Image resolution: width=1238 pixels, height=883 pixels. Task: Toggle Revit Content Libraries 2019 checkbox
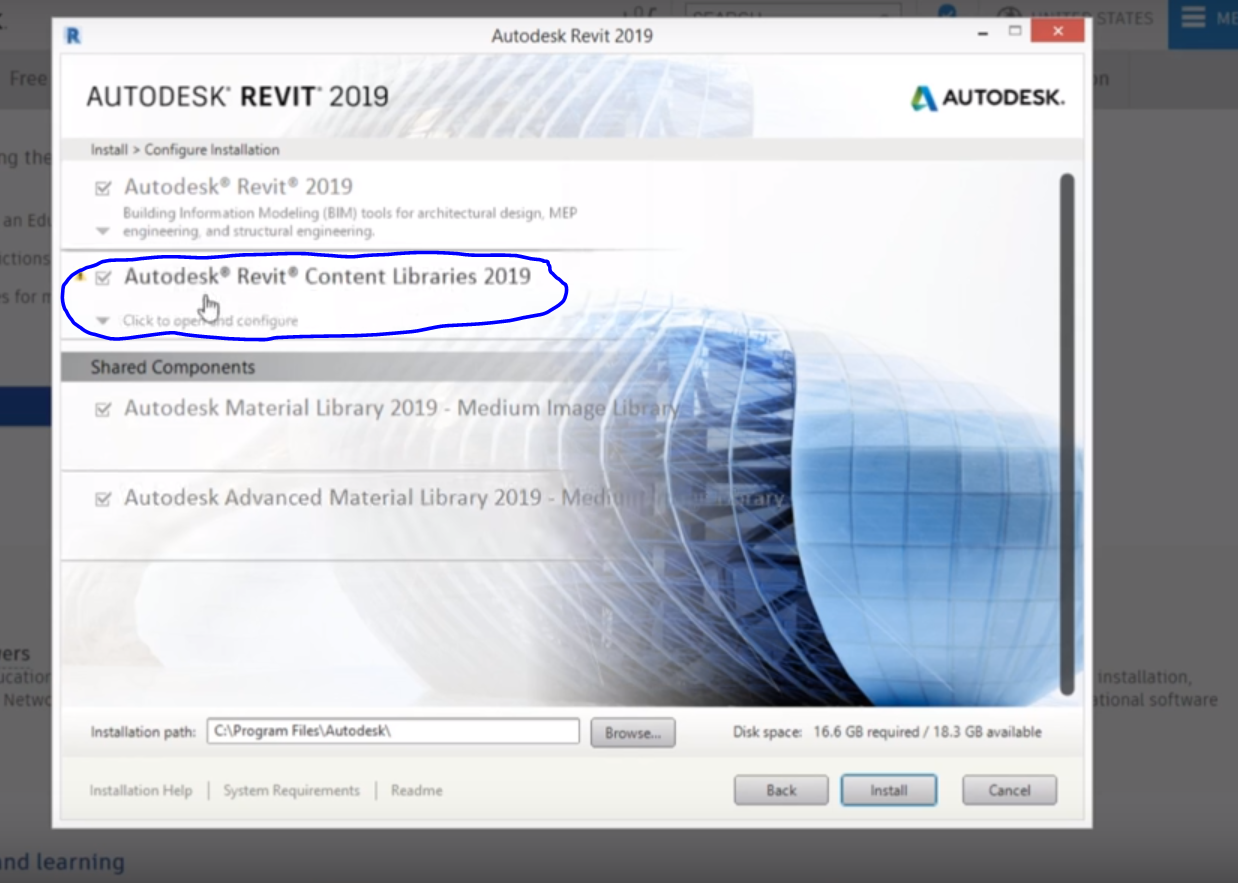(102, 278)
